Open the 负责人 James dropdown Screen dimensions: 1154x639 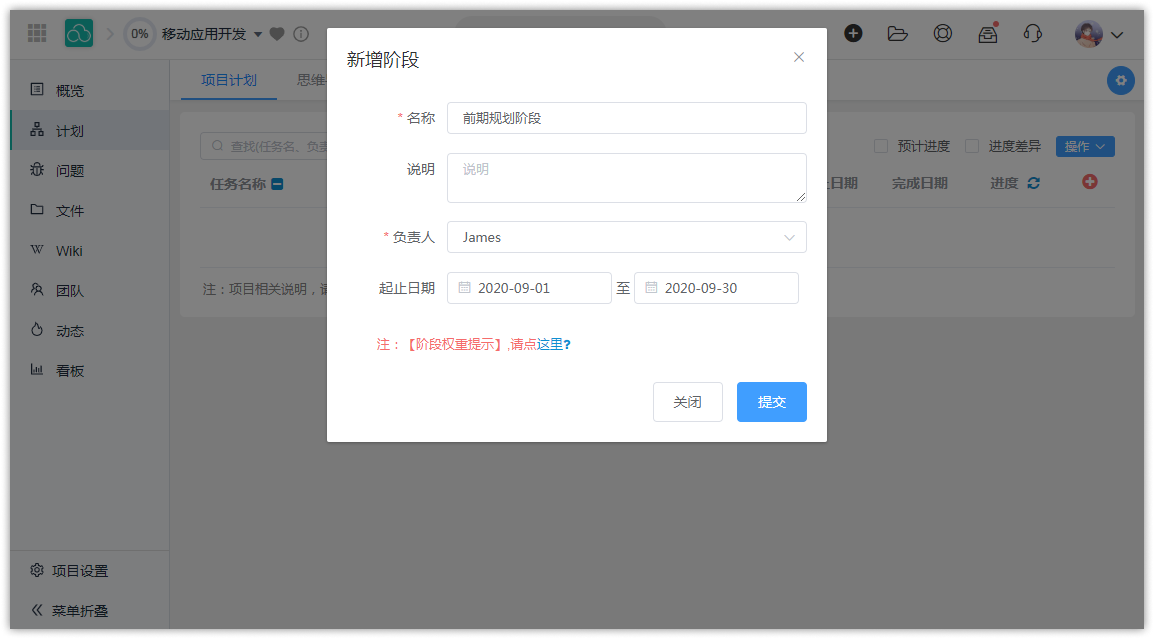click(626, 237)
